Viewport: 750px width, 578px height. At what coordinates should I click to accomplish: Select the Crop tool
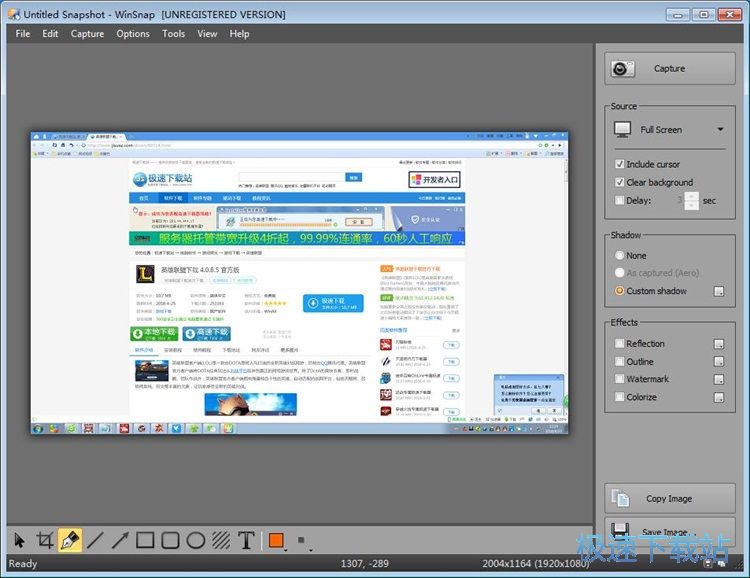coord(44,540)
